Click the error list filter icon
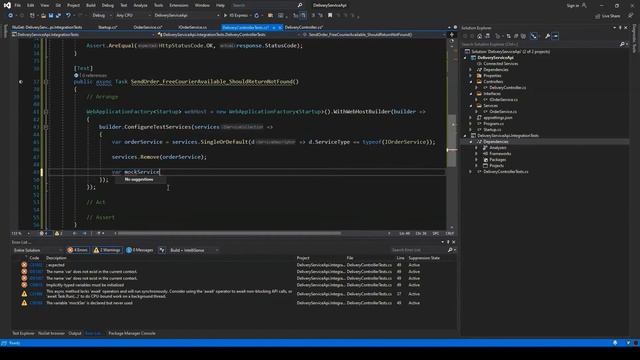This screenshot has width=640, height=360. coord(162,250)
